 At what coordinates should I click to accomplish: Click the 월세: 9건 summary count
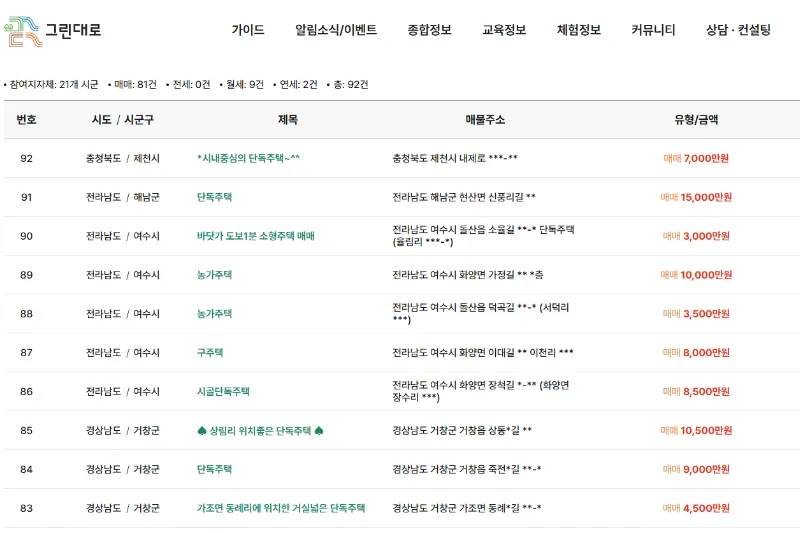[245, 84]
